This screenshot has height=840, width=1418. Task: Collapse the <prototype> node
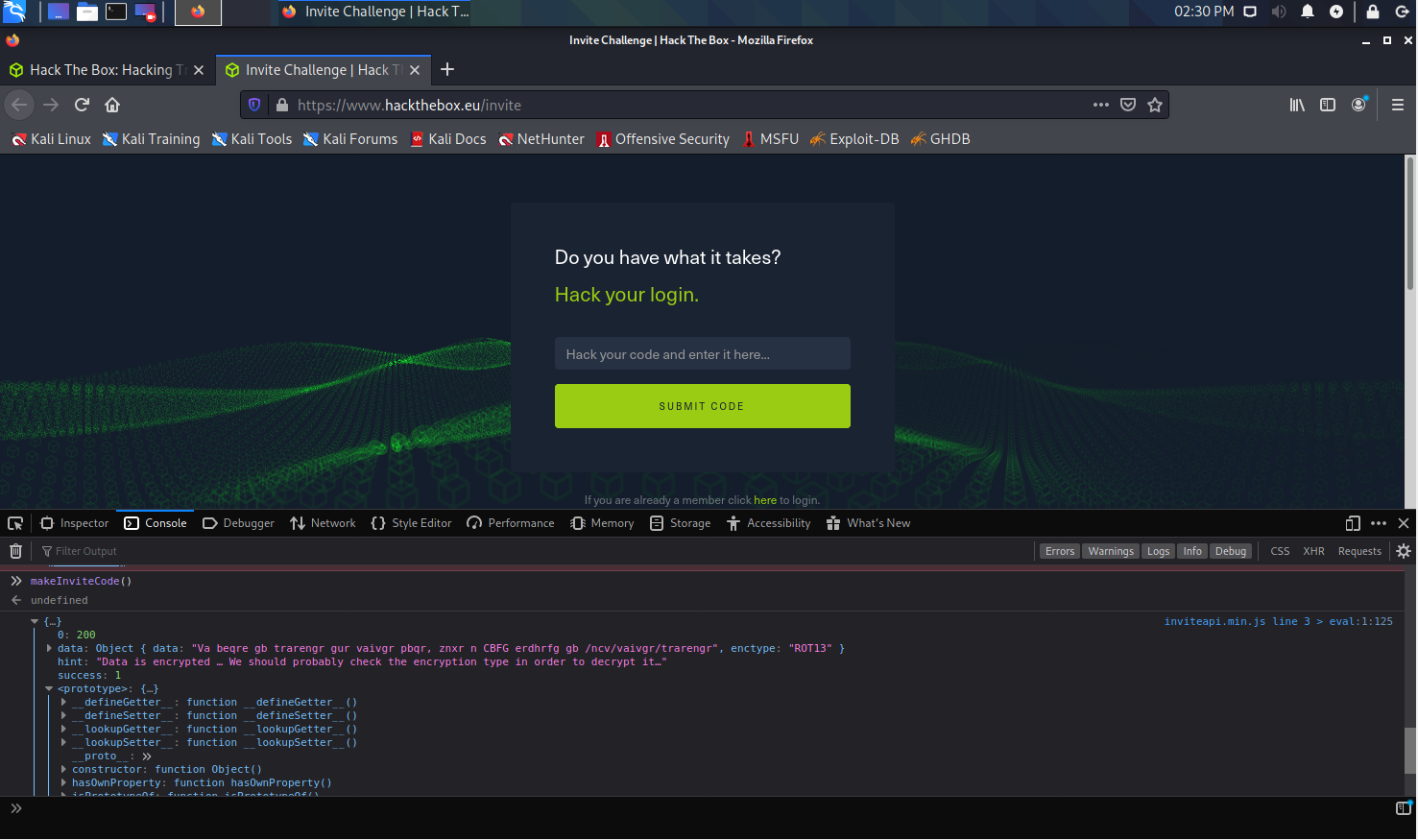point(49,688)
